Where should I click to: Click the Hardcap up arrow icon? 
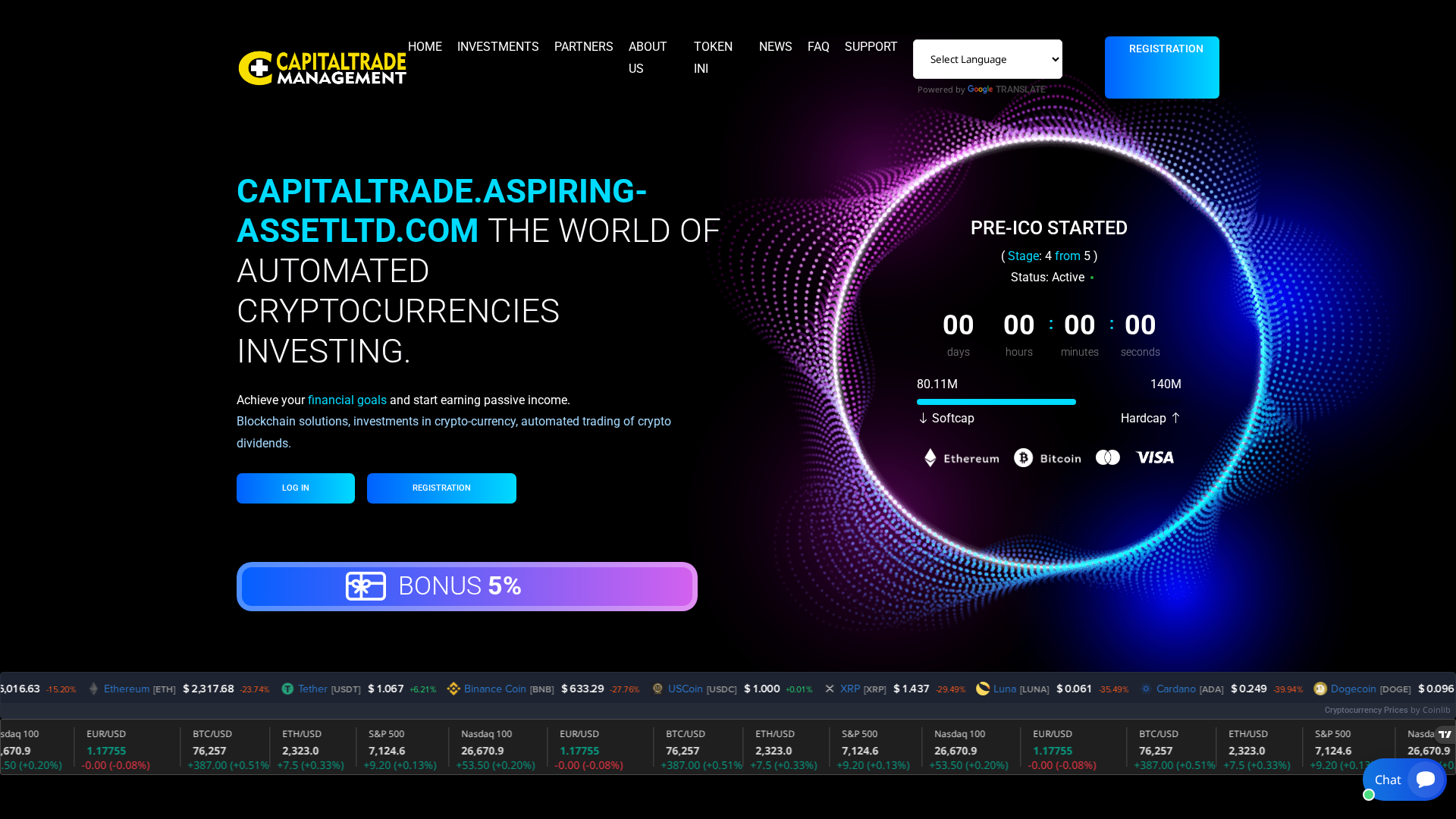[1175, 418]
